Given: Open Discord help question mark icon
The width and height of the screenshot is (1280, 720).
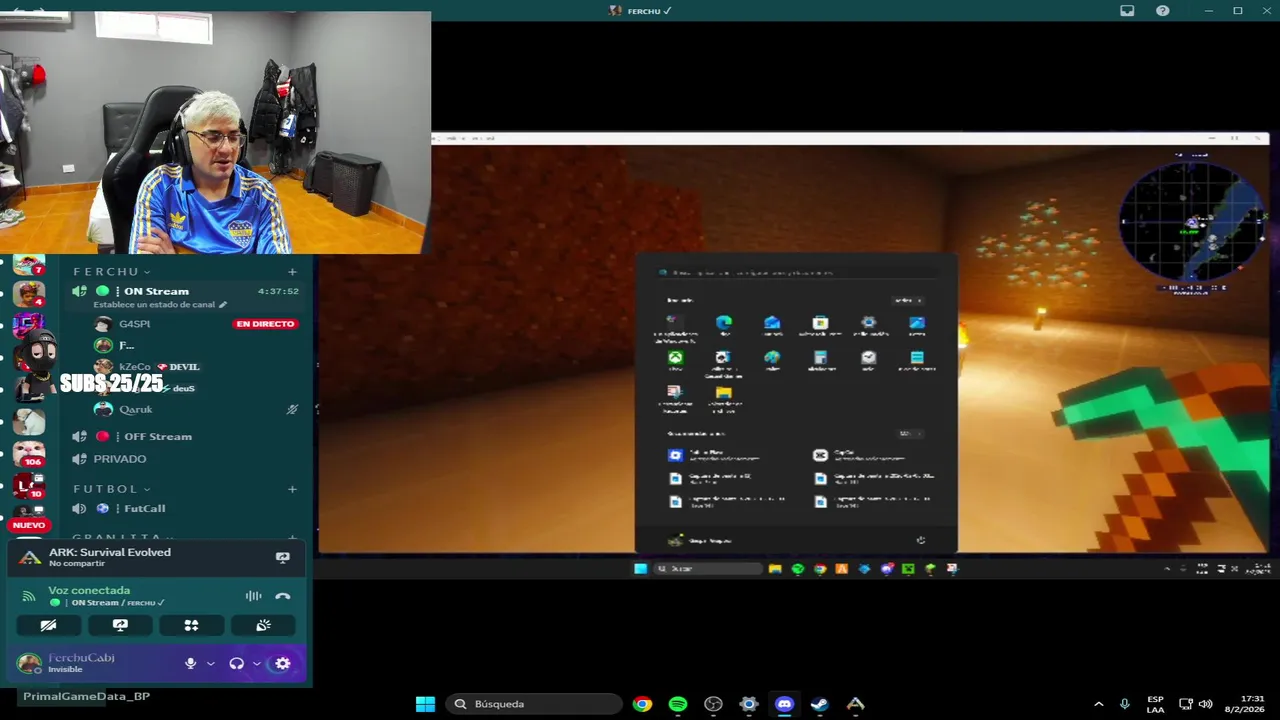Looking at the screenshot, I should (x=1162, y=10).
